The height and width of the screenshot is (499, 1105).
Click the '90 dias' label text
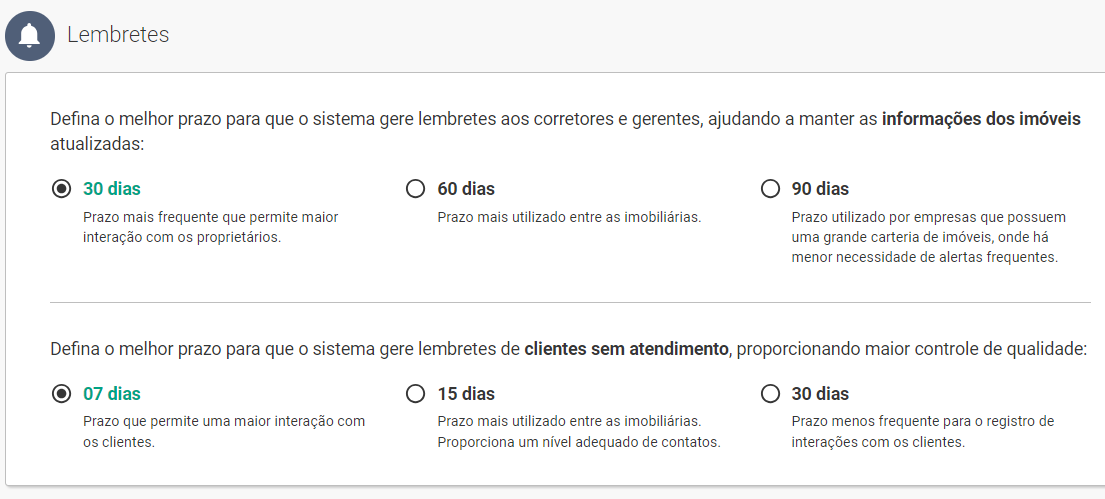[x=820, y=189]
